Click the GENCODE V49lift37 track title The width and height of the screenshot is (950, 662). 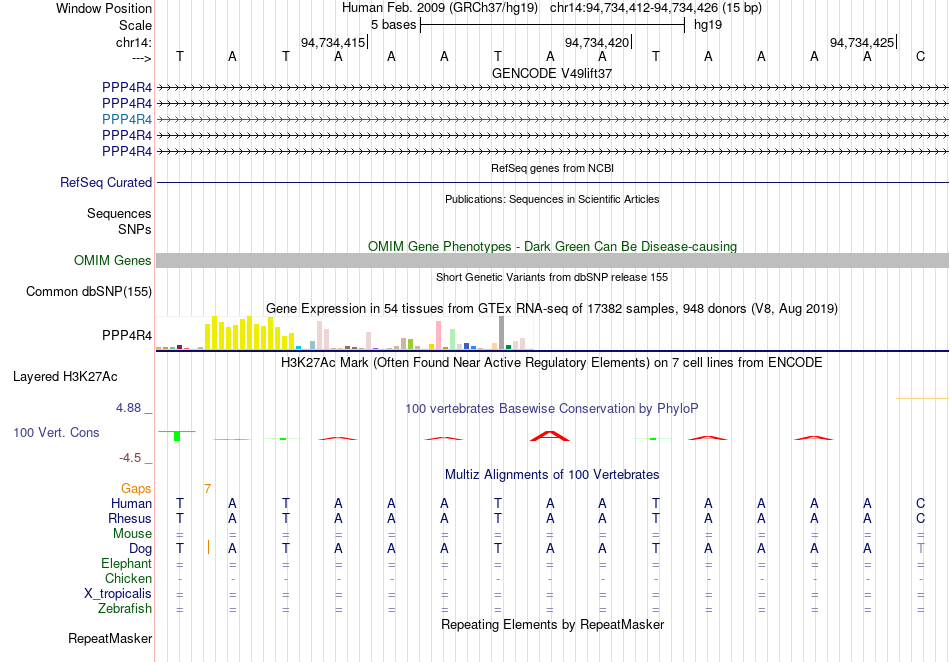(552, 73)
